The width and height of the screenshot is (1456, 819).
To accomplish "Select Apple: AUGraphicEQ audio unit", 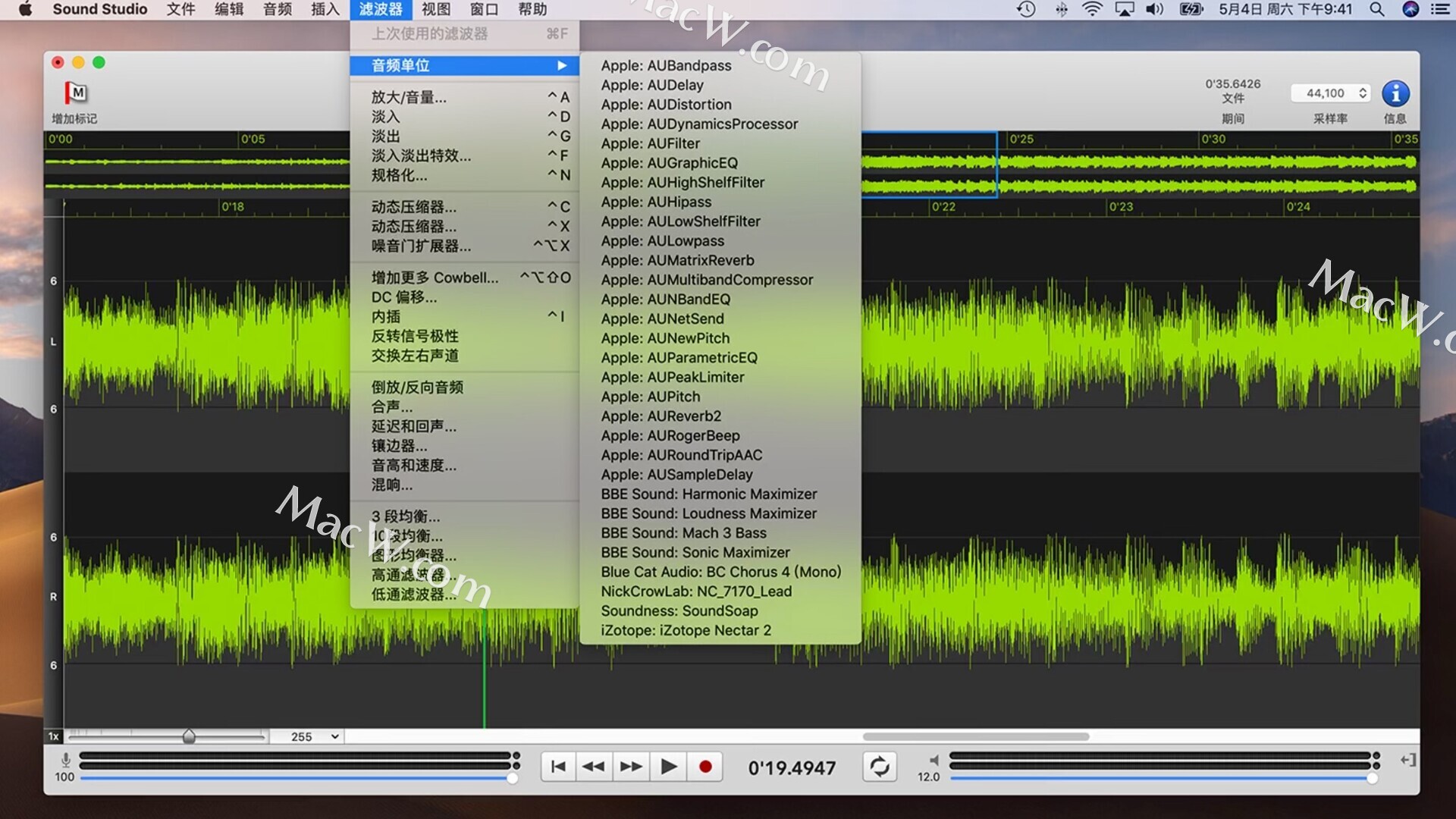I will point(720,163).
